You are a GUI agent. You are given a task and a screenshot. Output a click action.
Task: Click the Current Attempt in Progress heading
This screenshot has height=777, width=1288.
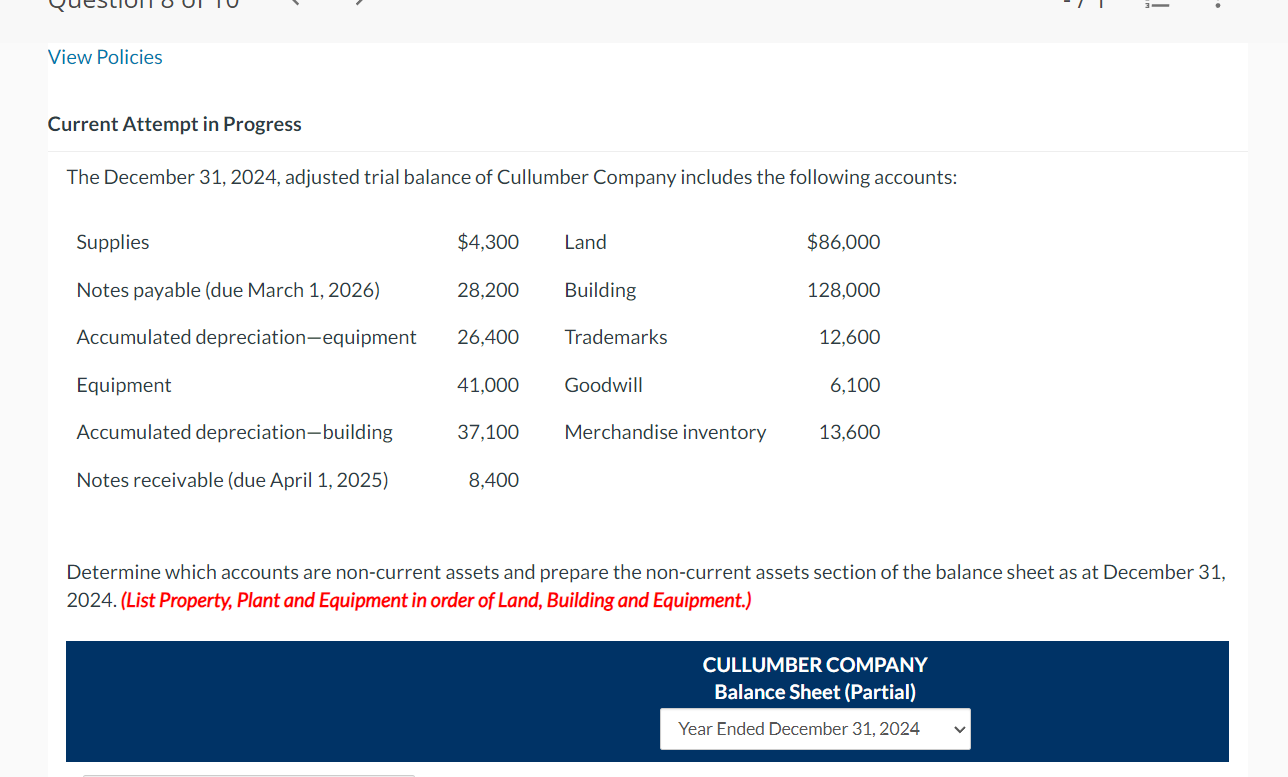tap(174, 123)
